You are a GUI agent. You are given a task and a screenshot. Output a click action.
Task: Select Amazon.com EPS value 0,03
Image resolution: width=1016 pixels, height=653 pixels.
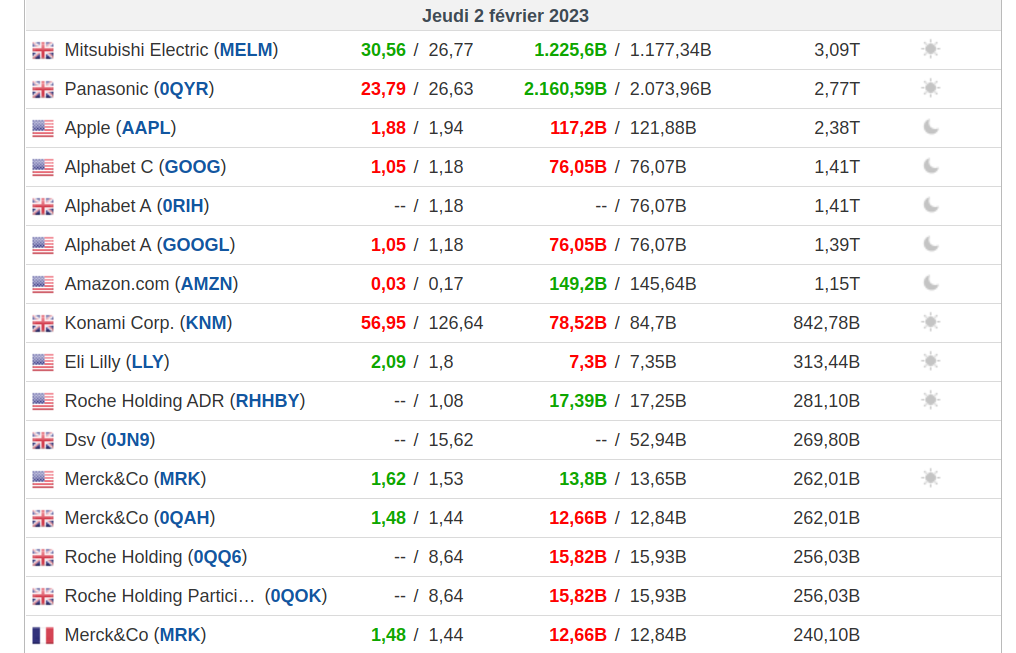pos(388,284)
